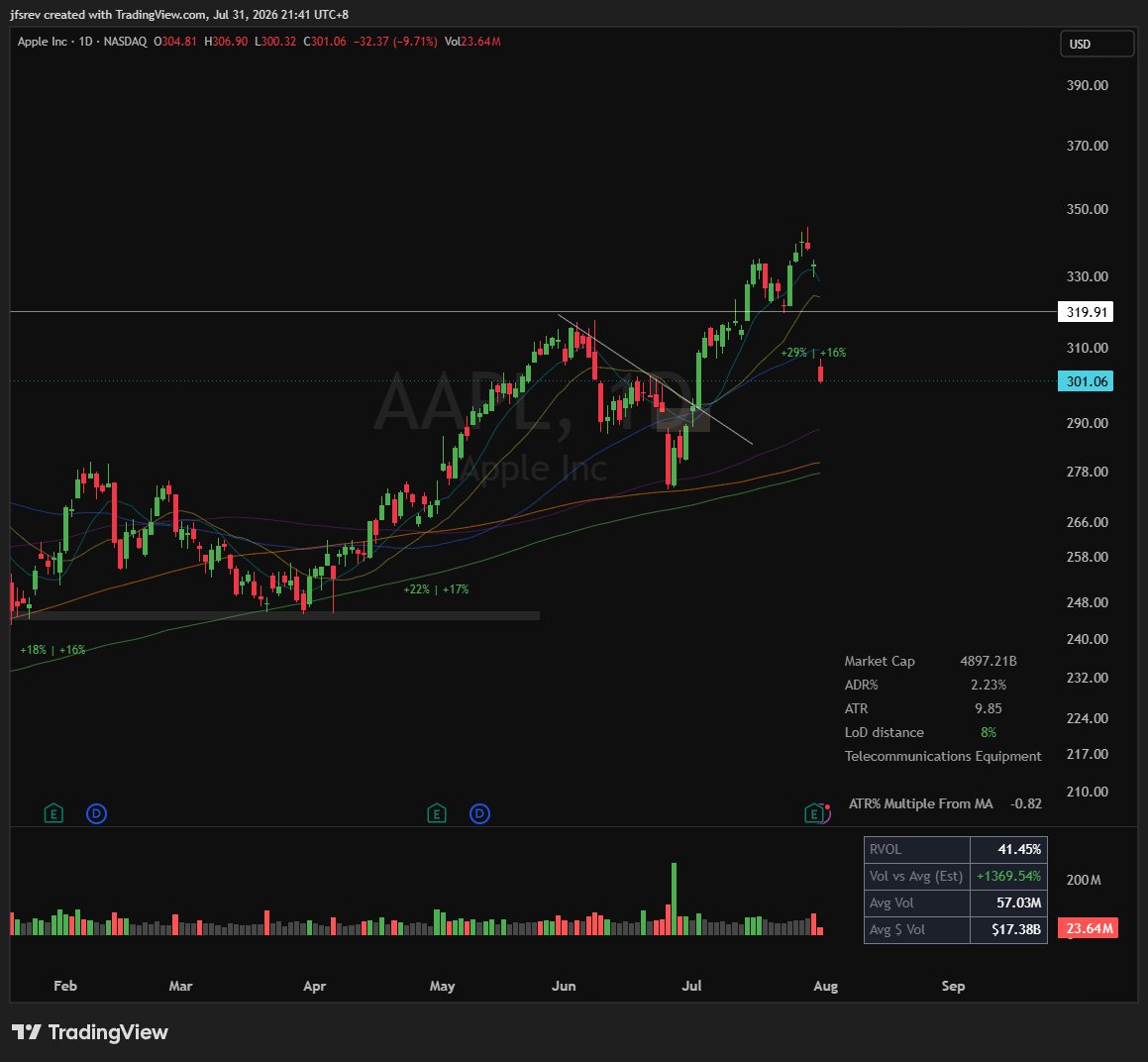Click the Vol vs Avg +1369.54% cell
The height and width of the screenshot is (1062, 1148).
click(x=1009, y=876)
